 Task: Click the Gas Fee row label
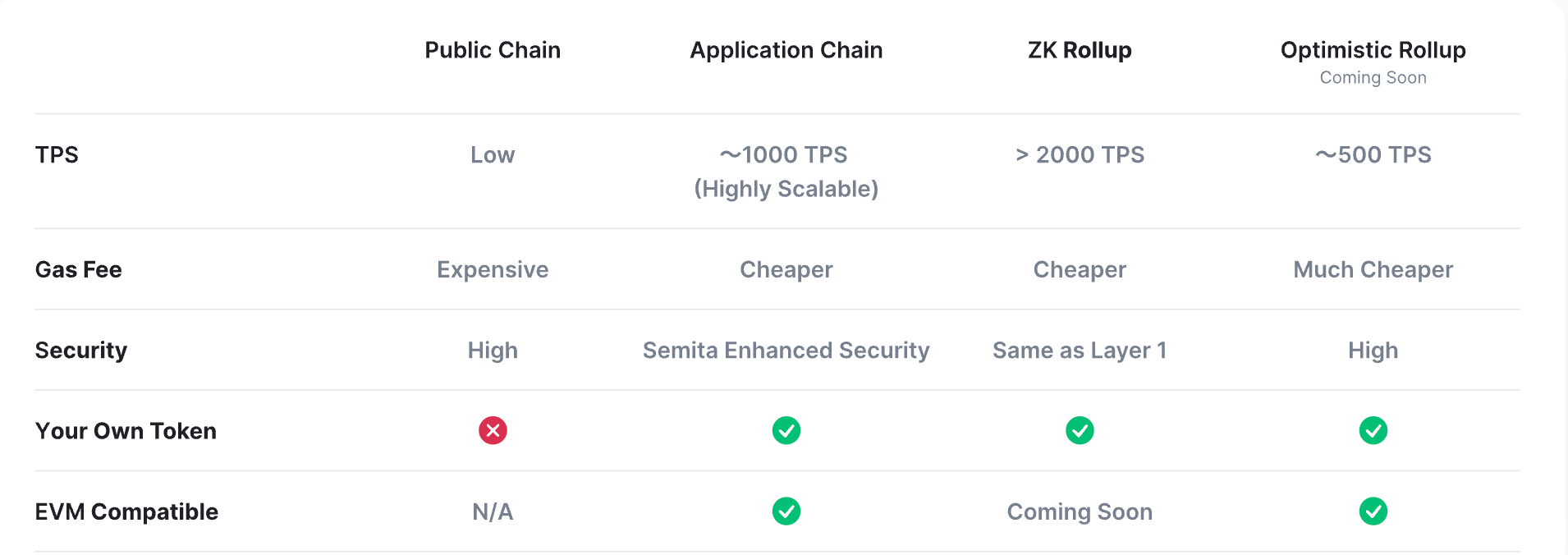(x=78, y=270)
